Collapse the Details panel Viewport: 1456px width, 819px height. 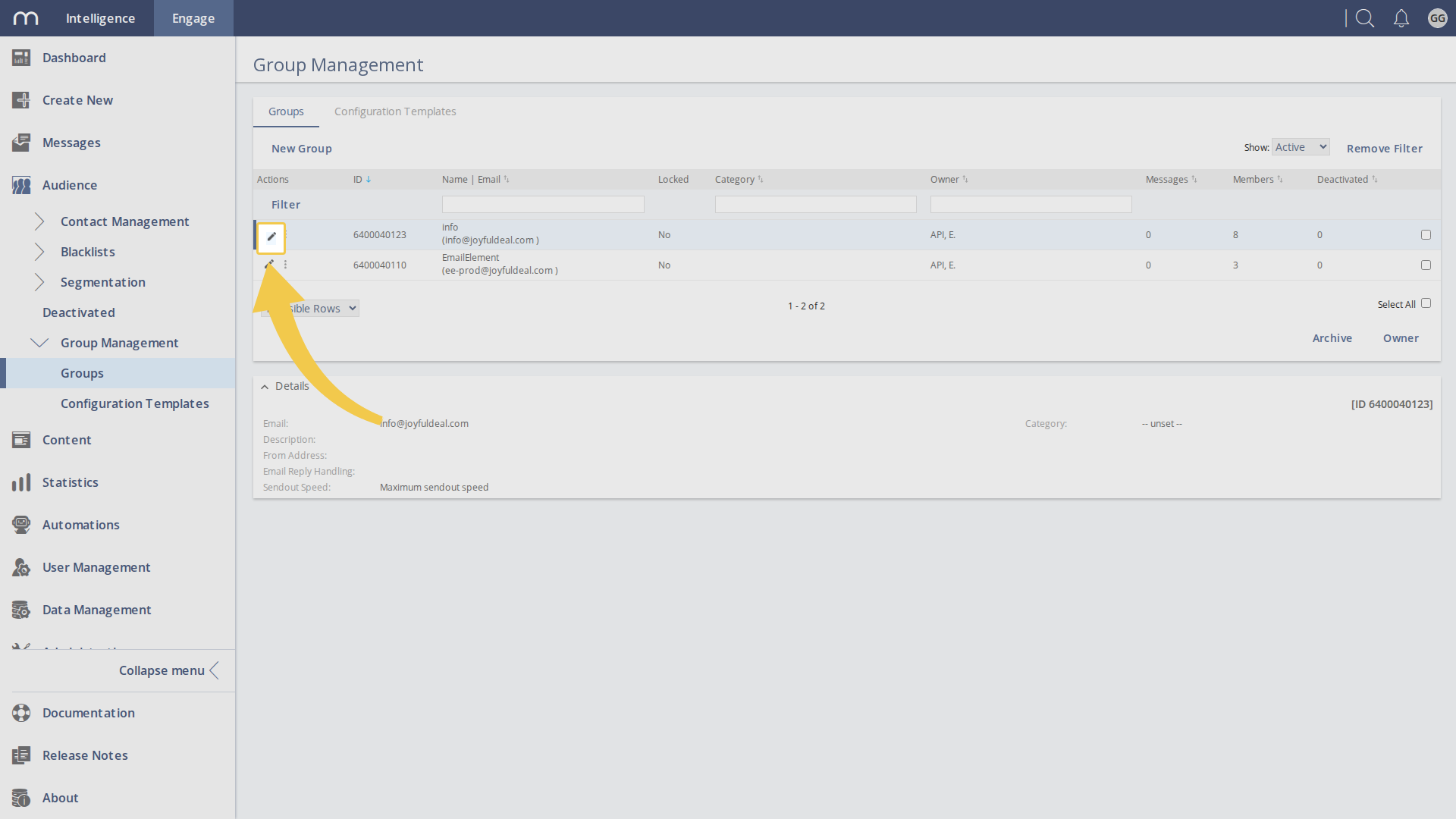(265, 387)
